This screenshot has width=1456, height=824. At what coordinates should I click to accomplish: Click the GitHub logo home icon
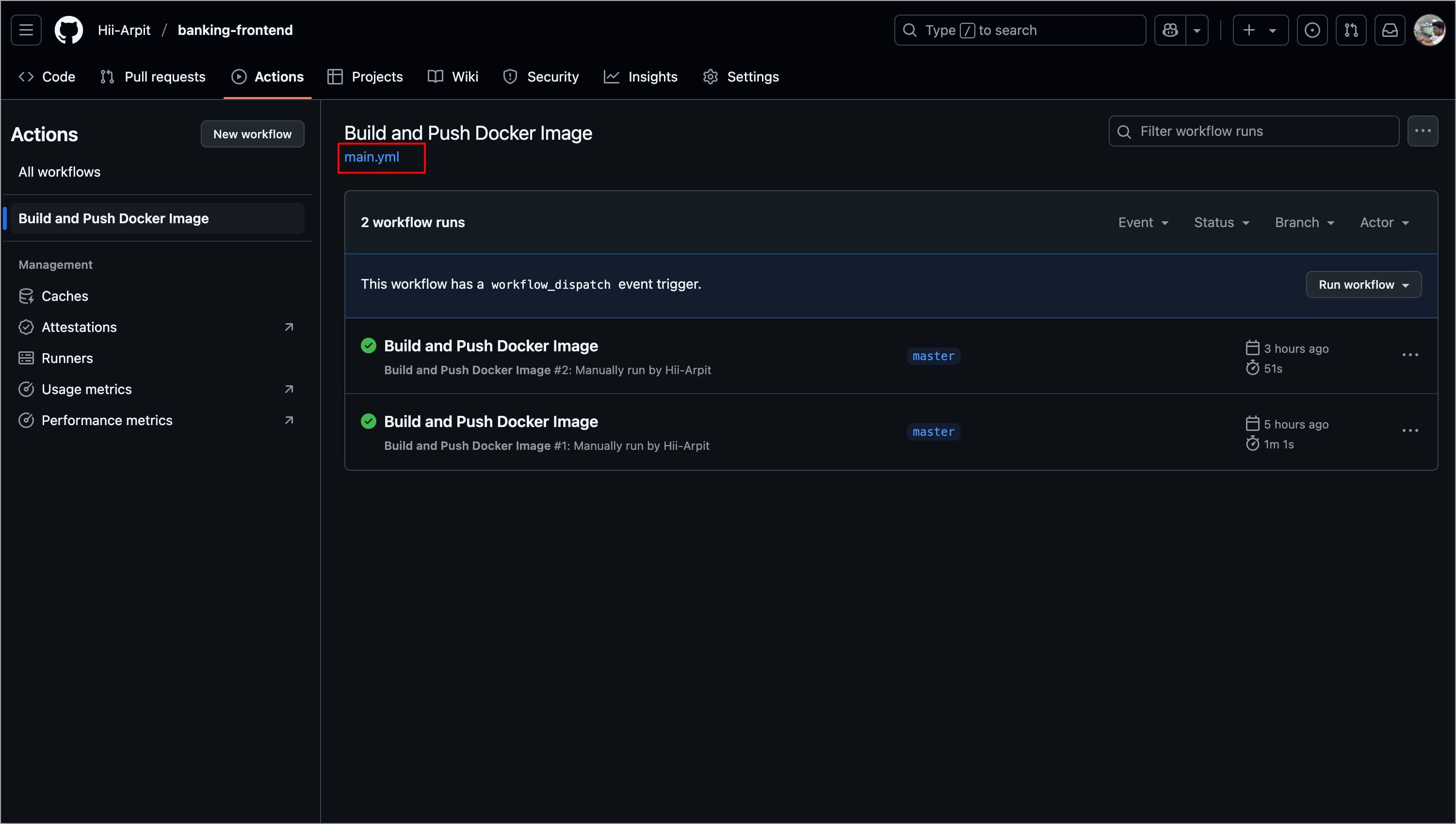click(68, 30)
